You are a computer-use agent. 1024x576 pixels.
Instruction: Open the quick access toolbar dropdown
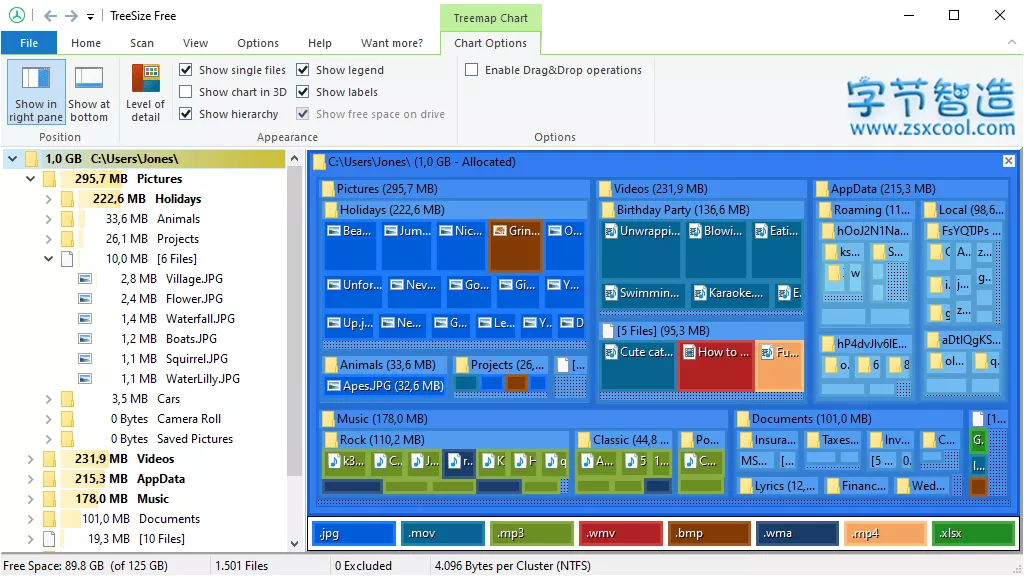[x=90, y=16]
